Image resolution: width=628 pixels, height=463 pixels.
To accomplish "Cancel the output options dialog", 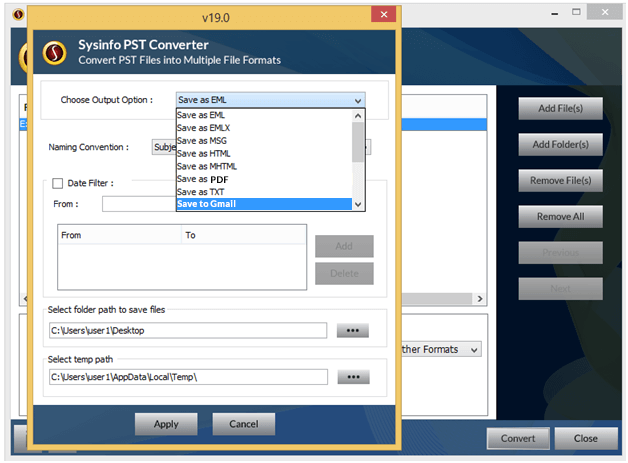I will (244, 424).
